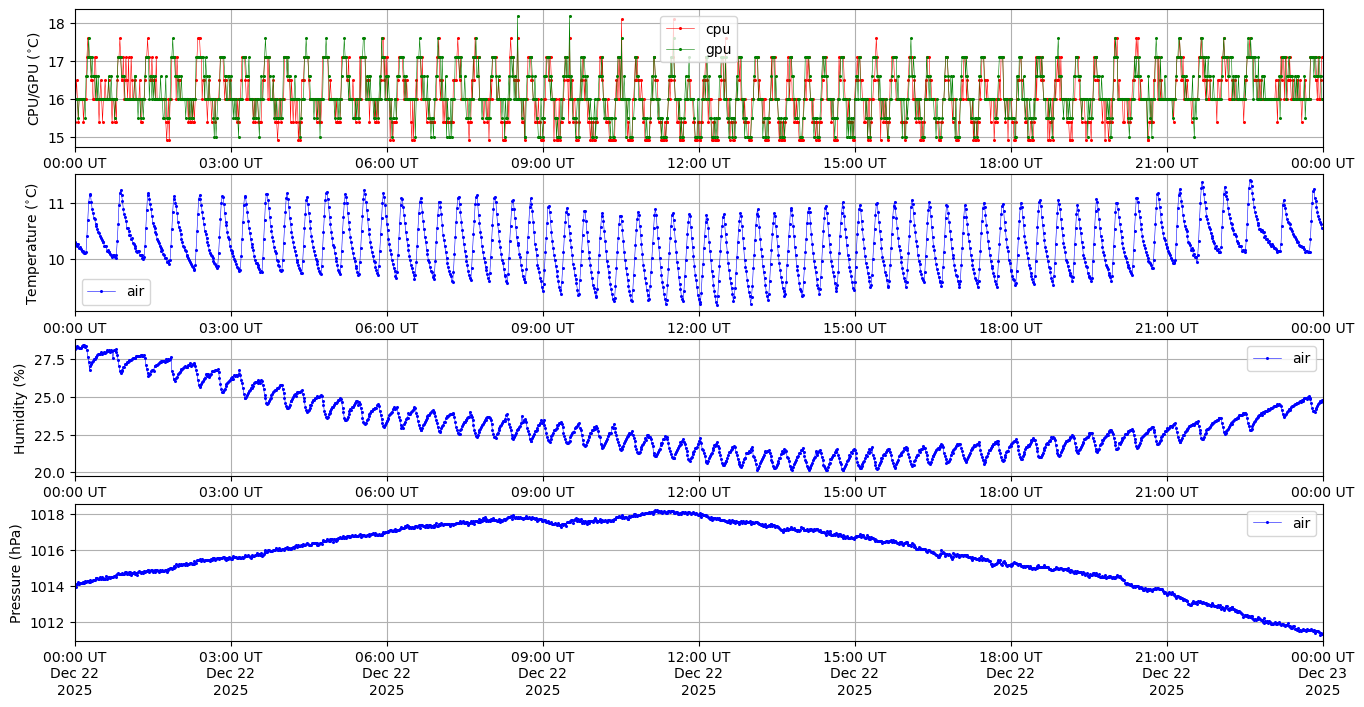
Task: Select the gpu legend text label
Action: click(x=717, y=48)
